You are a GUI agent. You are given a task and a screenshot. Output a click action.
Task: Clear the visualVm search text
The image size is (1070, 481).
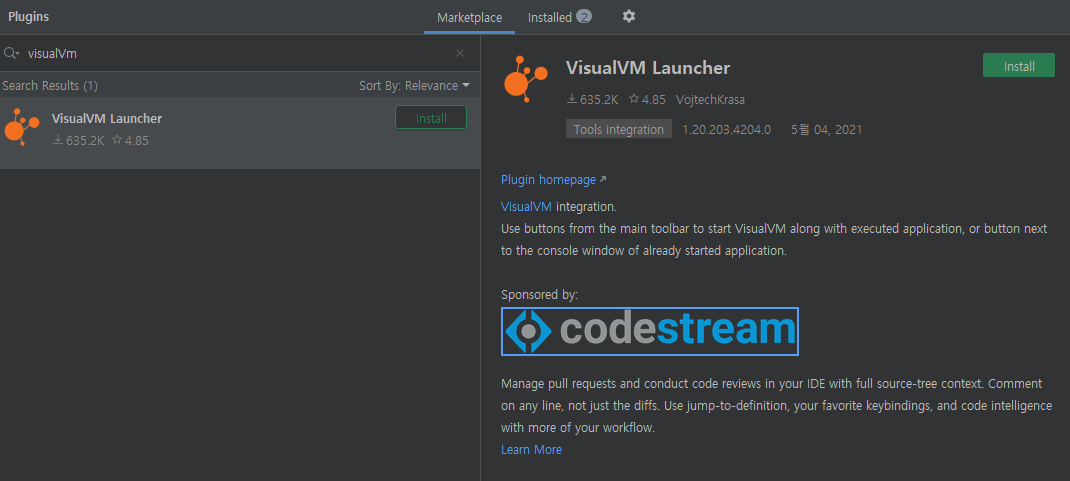point(460,53)
